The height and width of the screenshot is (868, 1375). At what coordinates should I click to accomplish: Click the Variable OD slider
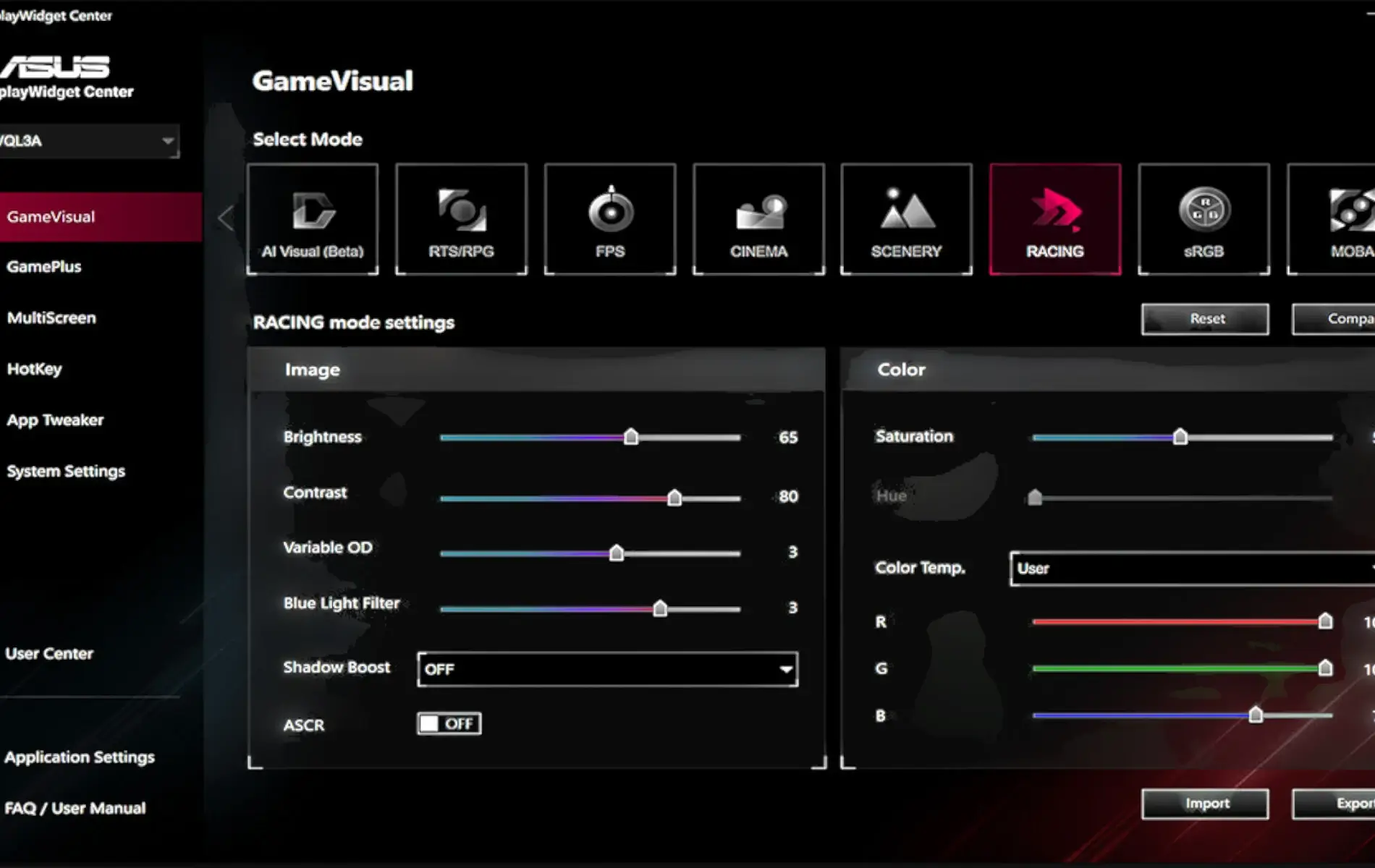[590, 553]
